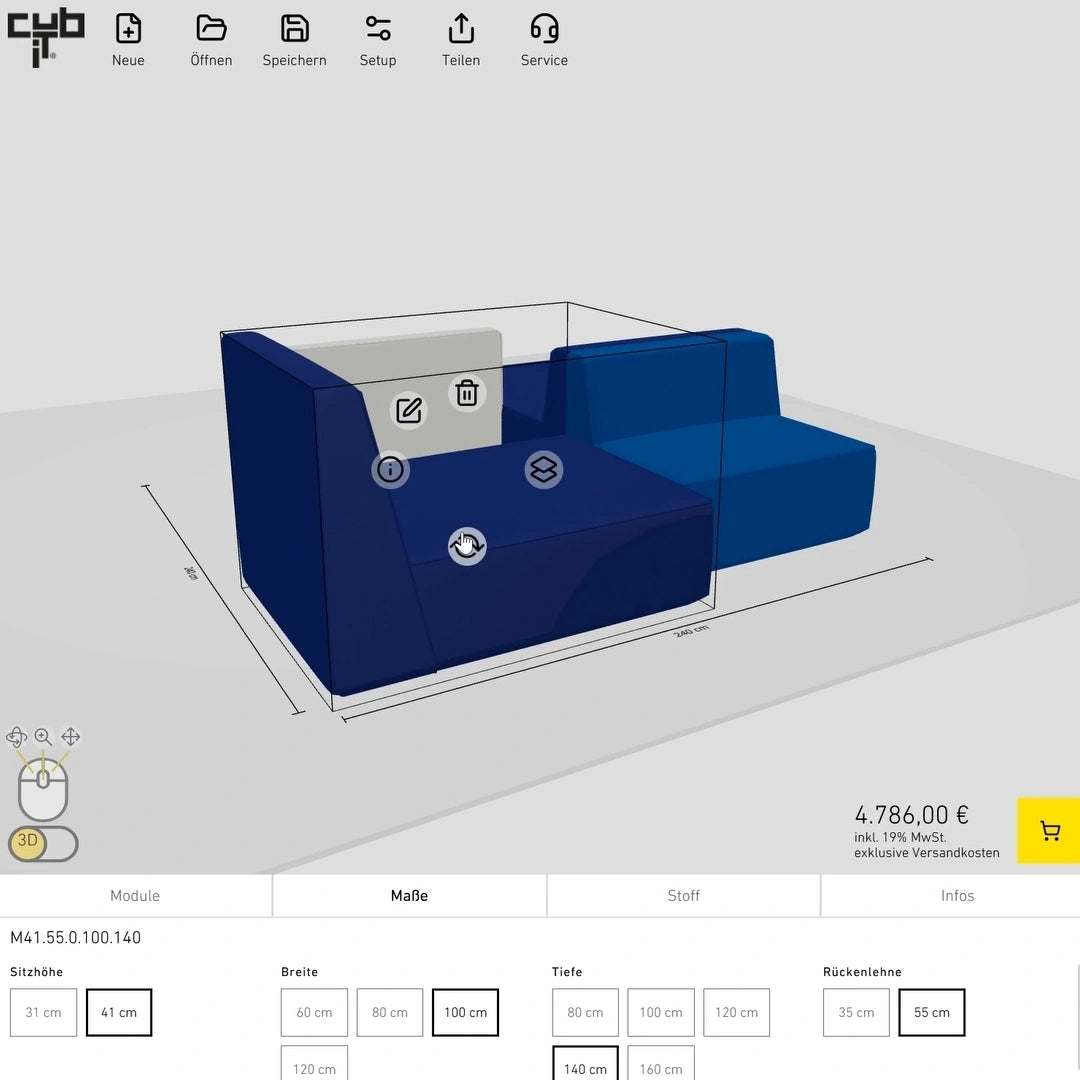Select 31 cm Sitzhöhe option
Image resolution: width=1080 pixels, height=1080 pixels.
(x=43, y=1012)
